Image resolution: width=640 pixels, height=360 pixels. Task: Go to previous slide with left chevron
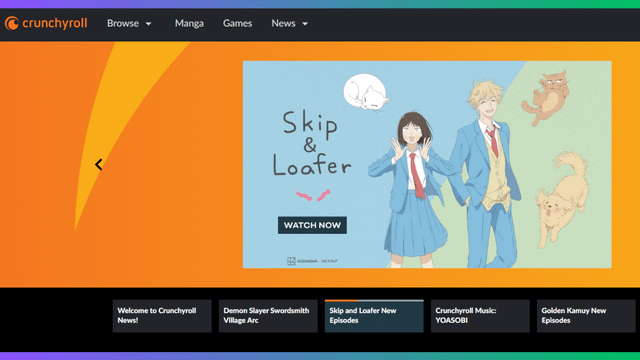click(99, 164)
